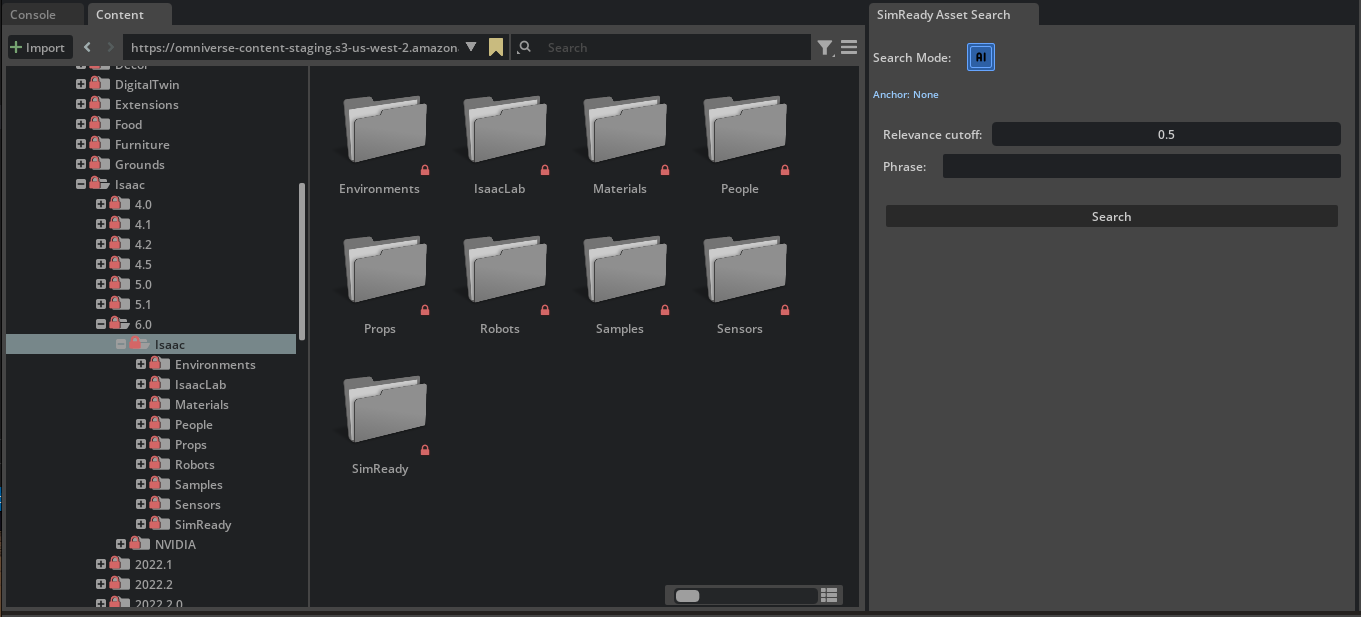Go forward with the right arrow
This screenshot has height=617, width=1361.
coord(109,47)
